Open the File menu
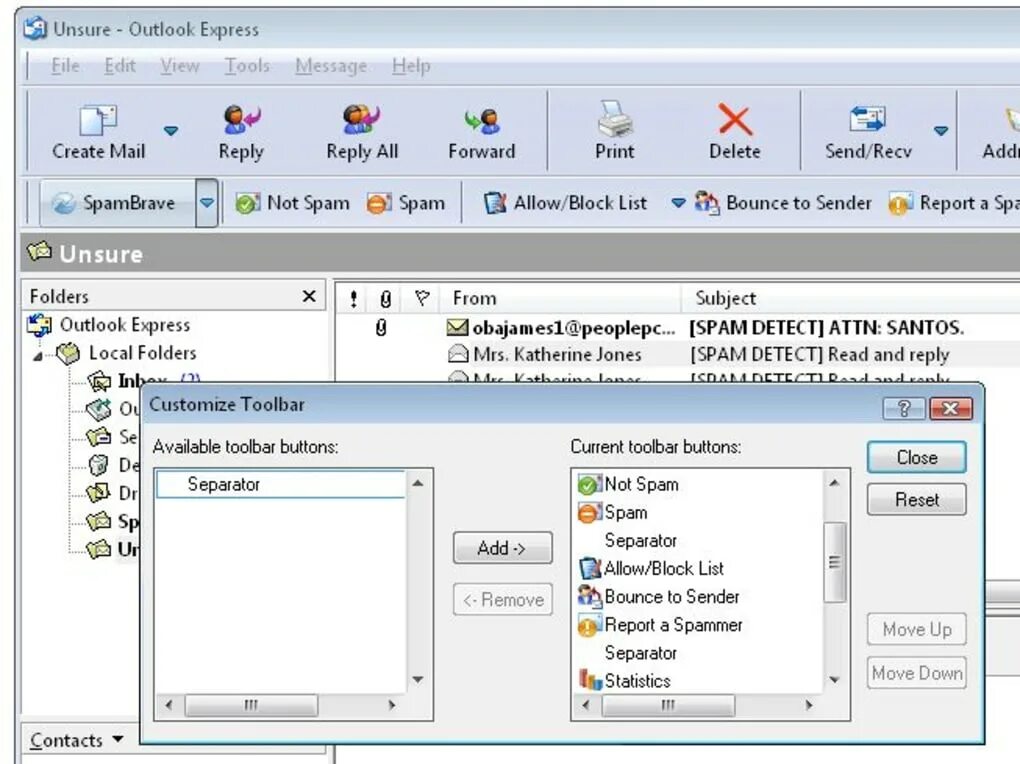Image resolution: width=1020 pixels, height=764 pixels. (65, 66)
